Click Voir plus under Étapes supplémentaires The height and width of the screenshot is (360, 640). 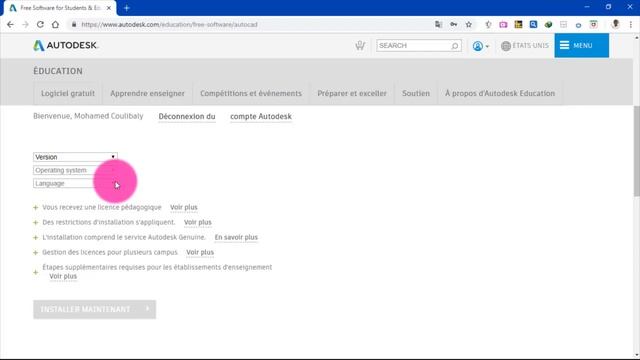pyautogui.click(x=63, y=276)
